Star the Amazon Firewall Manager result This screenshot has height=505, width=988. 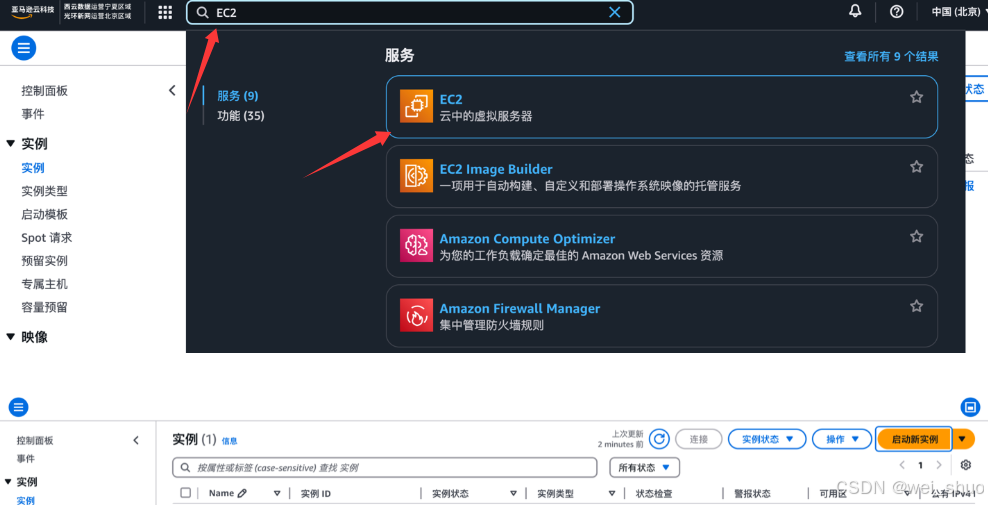click(x=916, y=306)
